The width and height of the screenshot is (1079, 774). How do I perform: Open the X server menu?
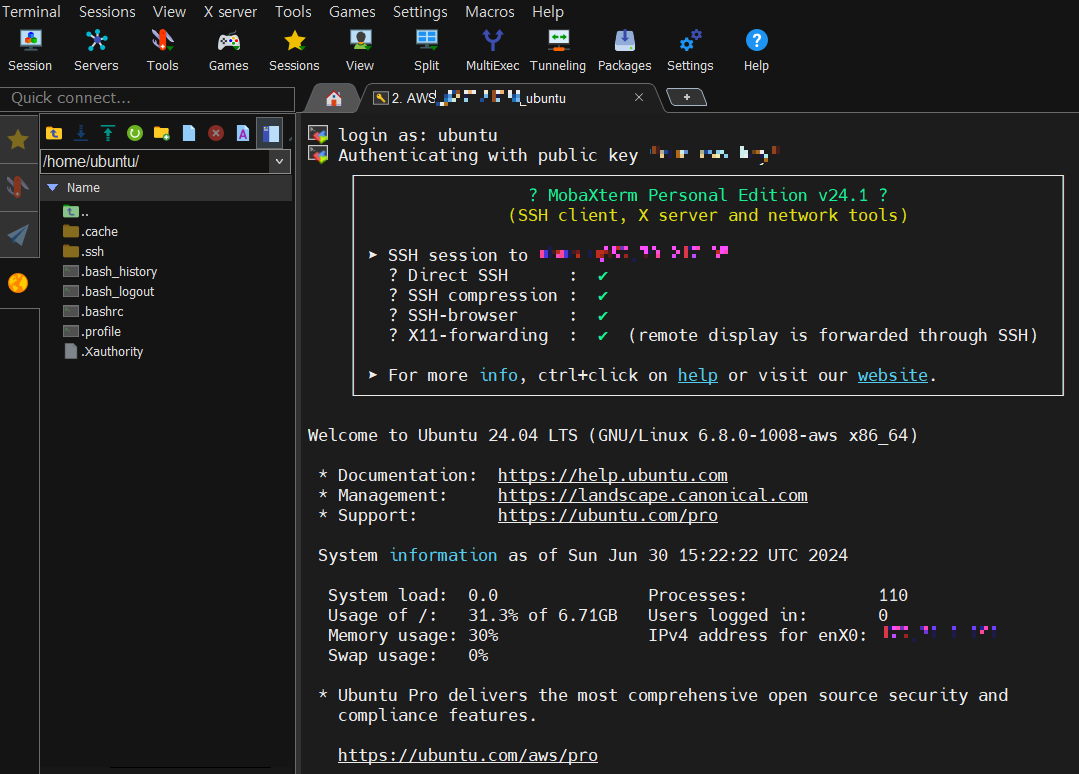click(230, 12)
